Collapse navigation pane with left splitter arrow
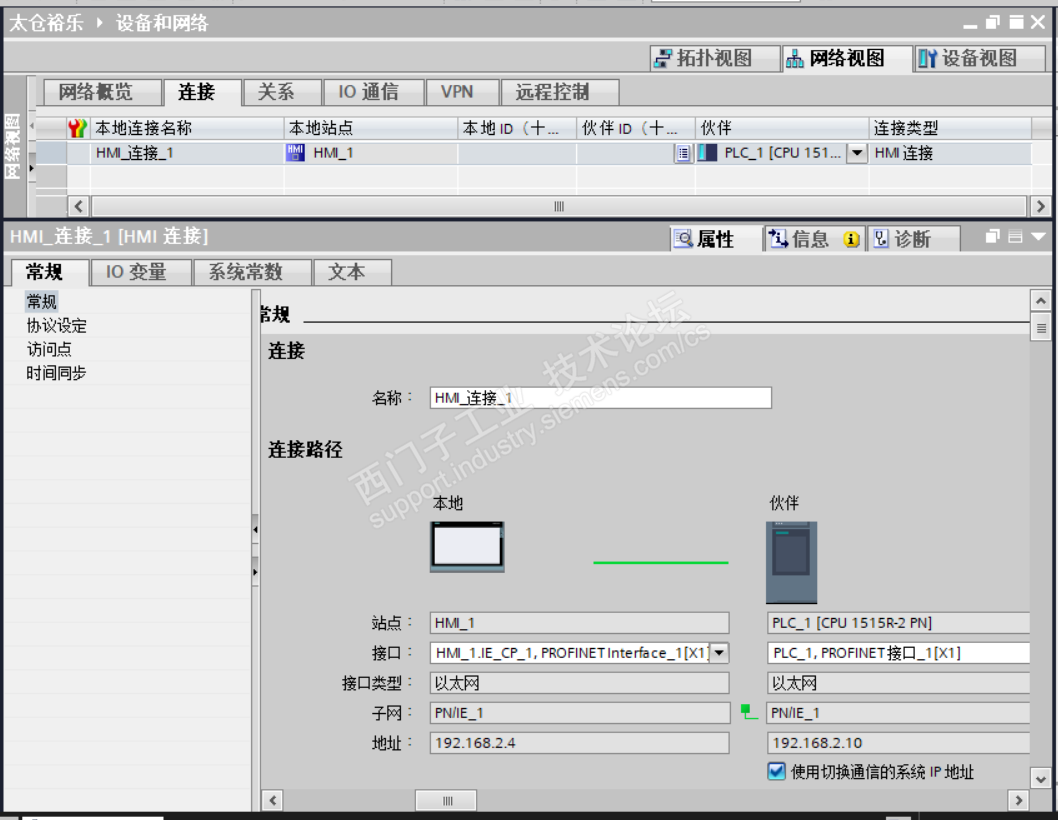Viewport: 1058px width, 820px height. coord(255,529)
